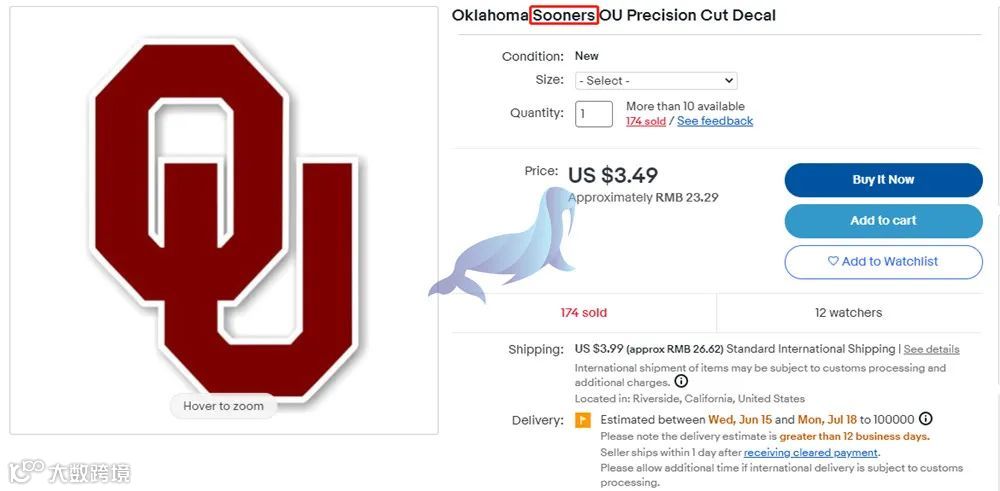Click the heart icon on Add to Watchlist

pyautogui.click(x=833, y=262)
